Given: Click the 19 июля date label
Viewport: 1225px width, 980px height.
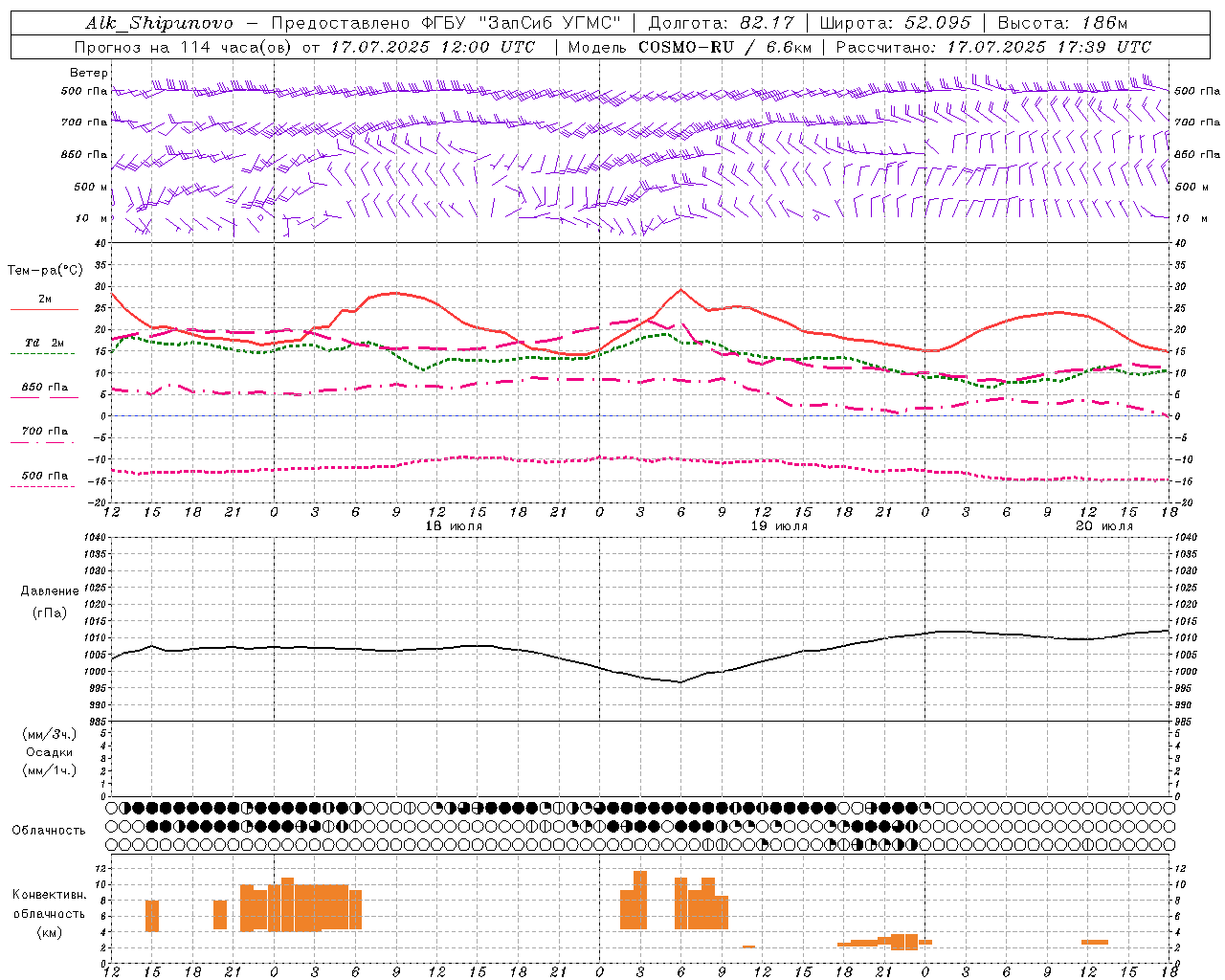Looking at the screenshot, I should click(779, 526).
